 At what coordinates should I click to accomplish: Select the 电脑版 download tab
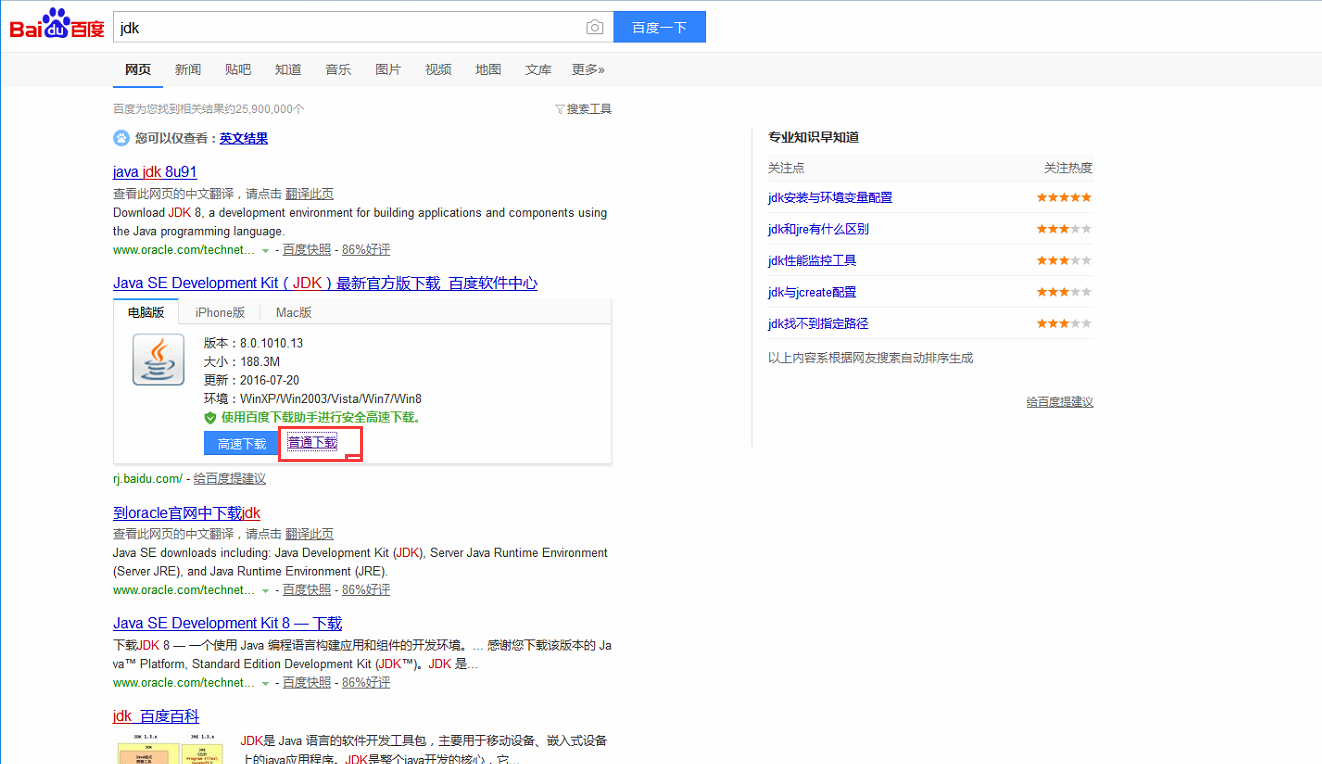146,312
